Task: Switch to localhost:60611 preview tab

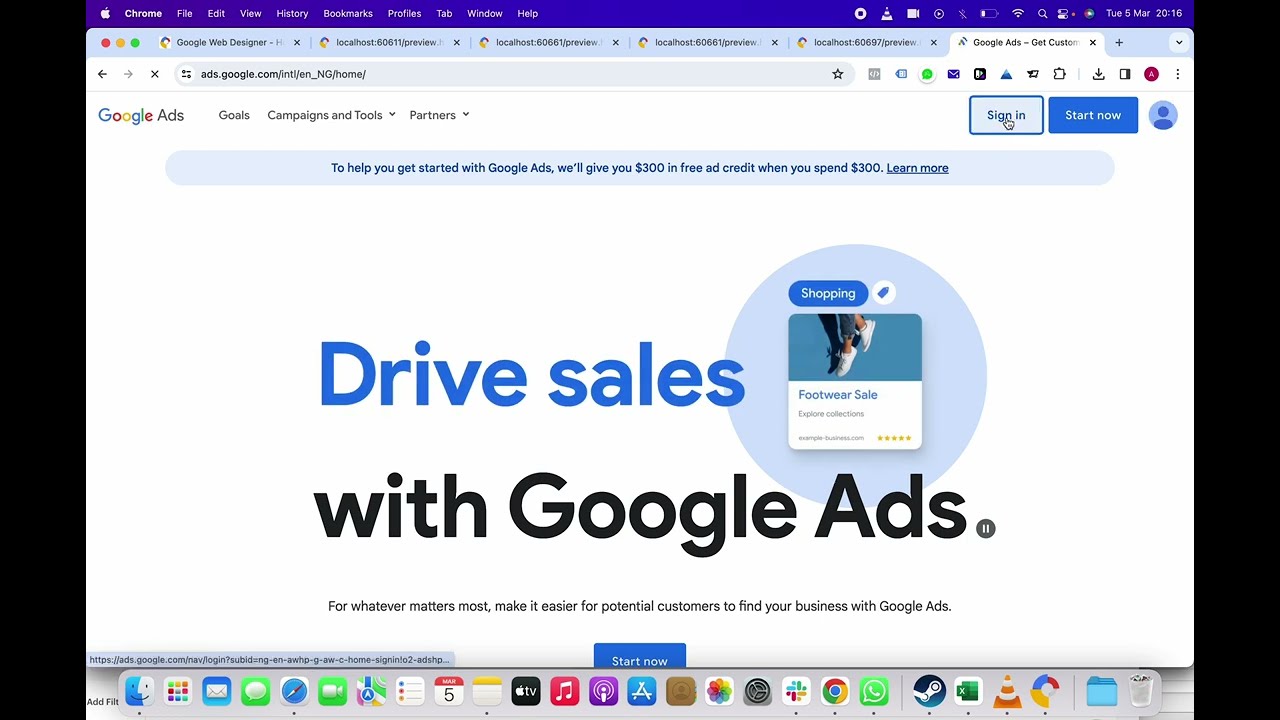Action: 389,42
